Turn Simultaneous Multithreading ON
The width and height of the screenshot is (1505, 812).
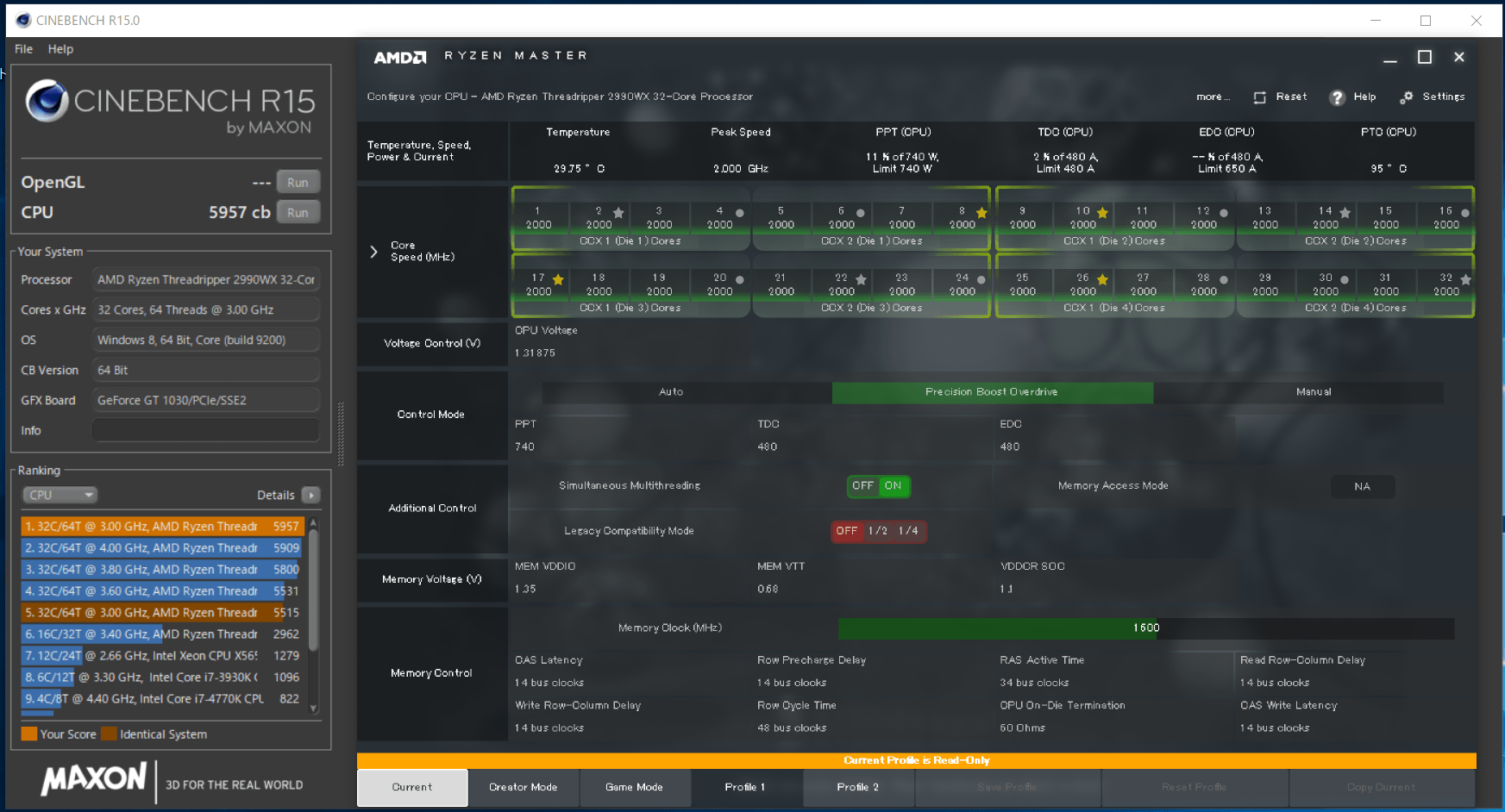pyautogui.click(x=894, y=486)
